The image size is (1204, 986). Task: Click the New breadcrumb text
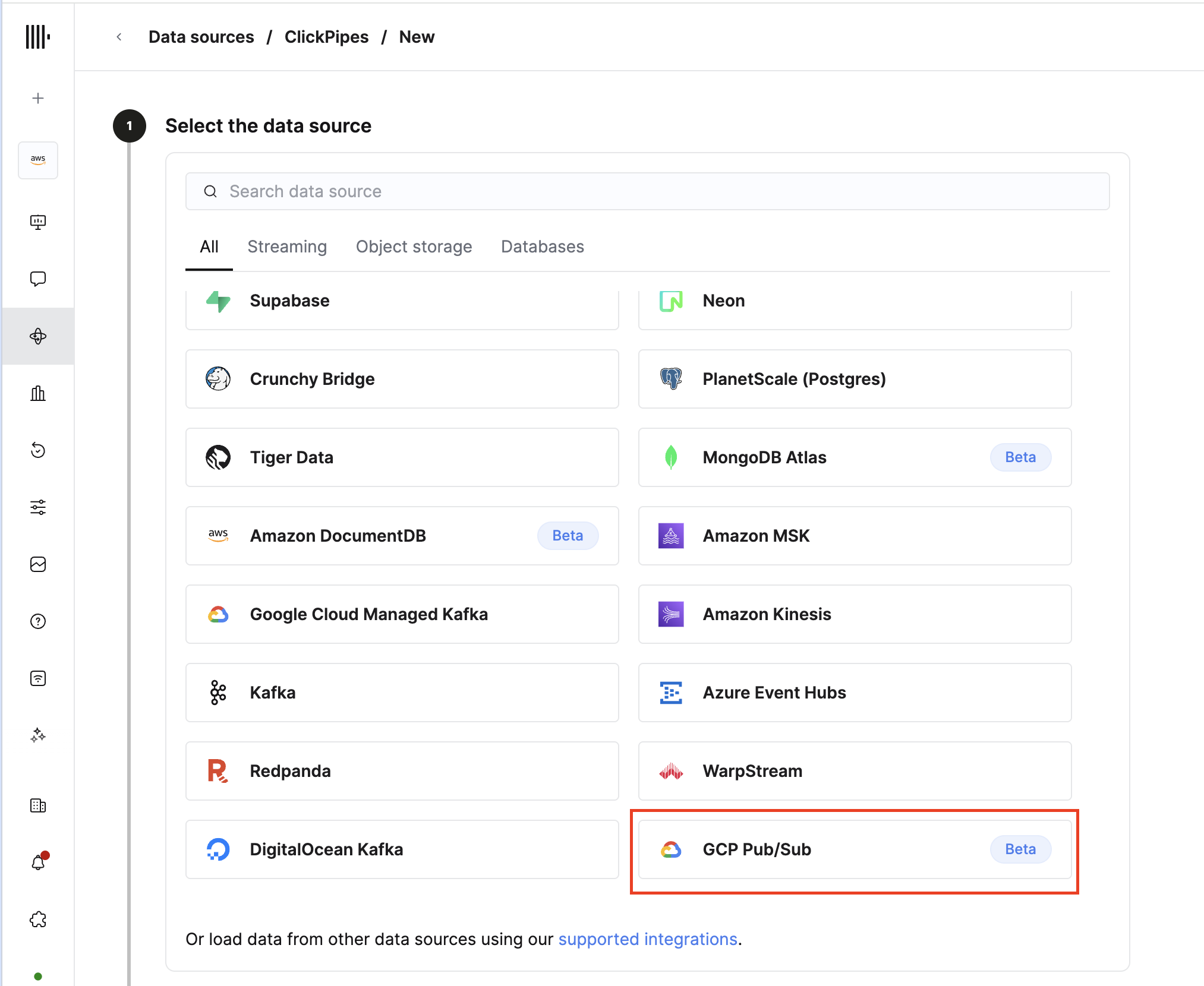[x=417, y=37]
